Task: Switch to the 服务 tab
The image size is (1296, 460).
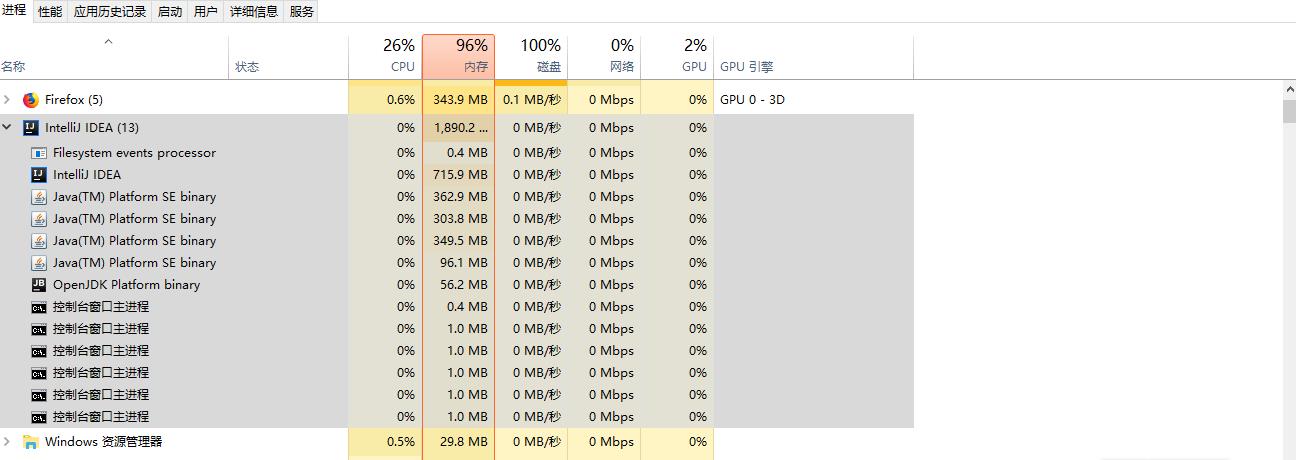Action: click(301, 12)
